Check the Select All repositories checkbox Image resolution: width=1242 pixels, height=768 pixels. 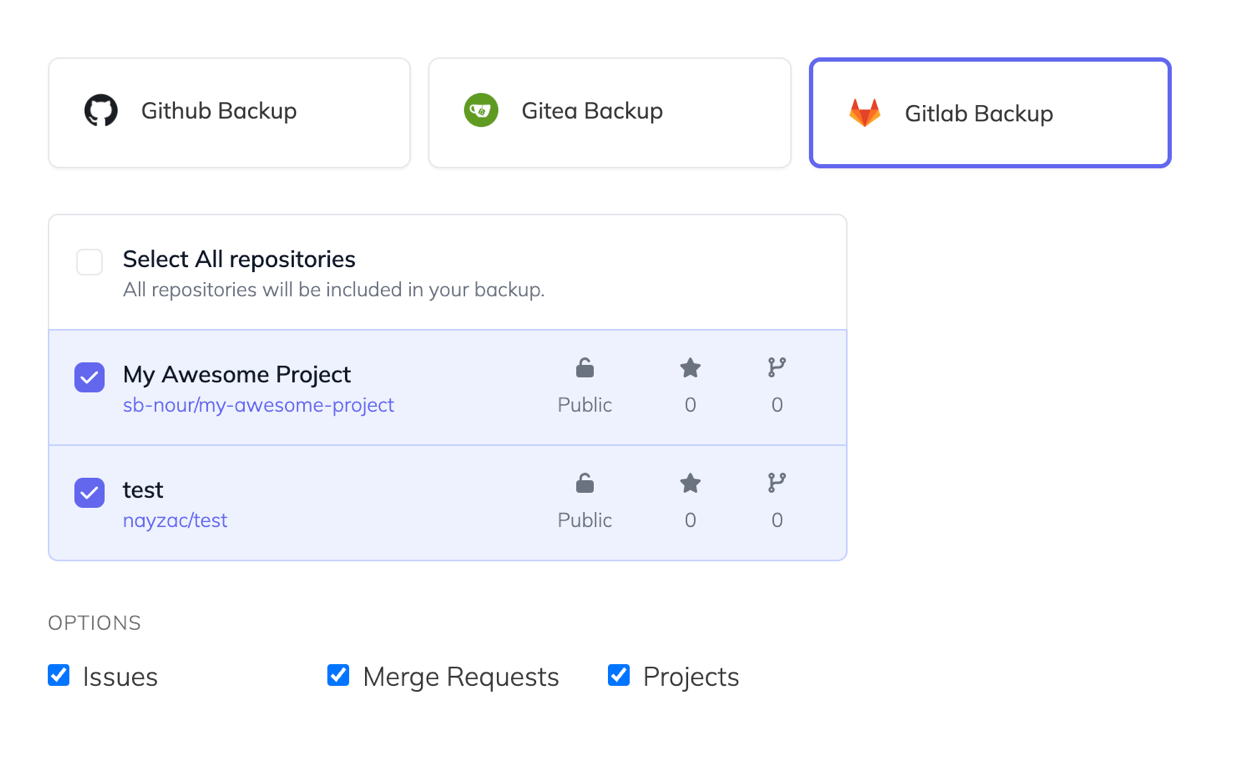pyautogui.click(x=90, y=263)
